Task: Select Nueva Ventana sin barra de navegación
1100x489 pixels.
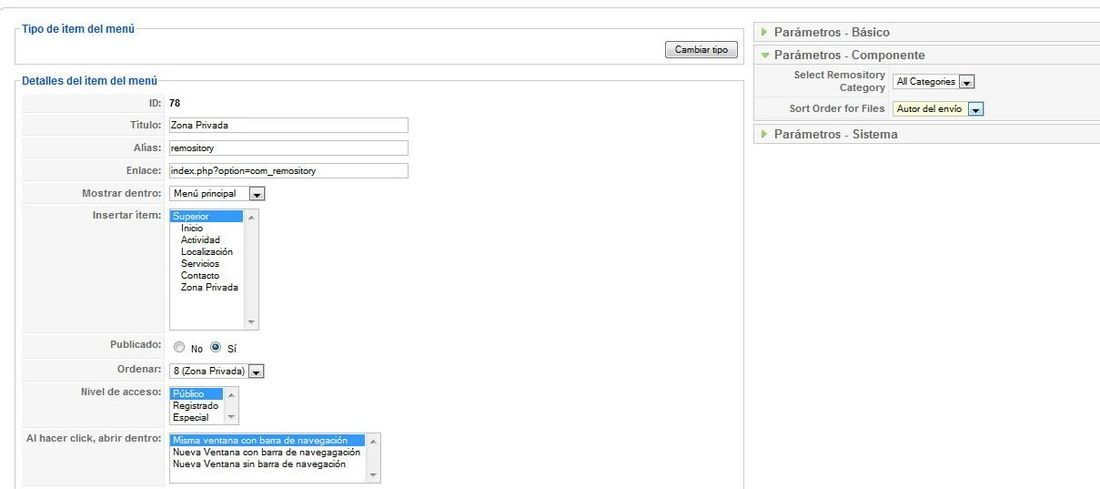Action: 268,464
